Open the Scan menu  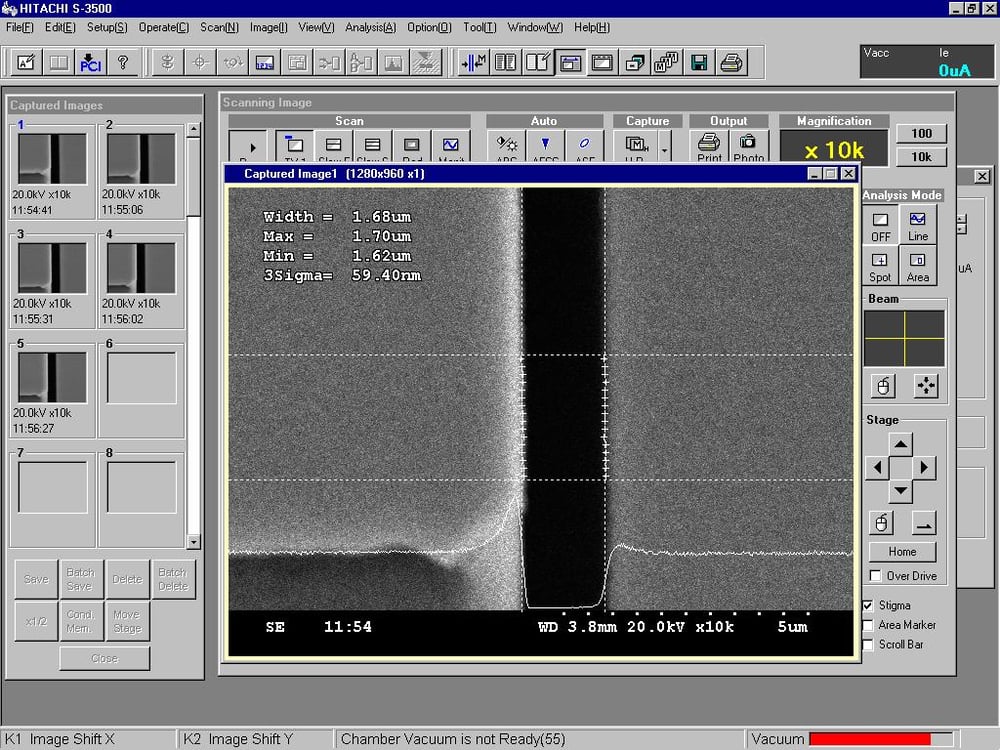tap(219, 28)
